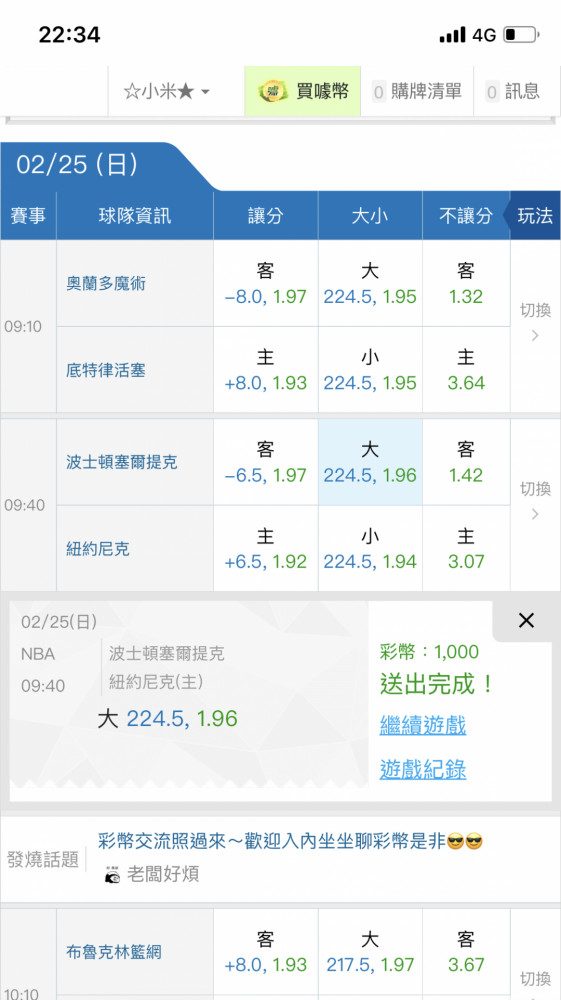This screenshot has width=561, height=1000.
Task: Click the 送出完成! confirmation text
Action: (437, 684)
